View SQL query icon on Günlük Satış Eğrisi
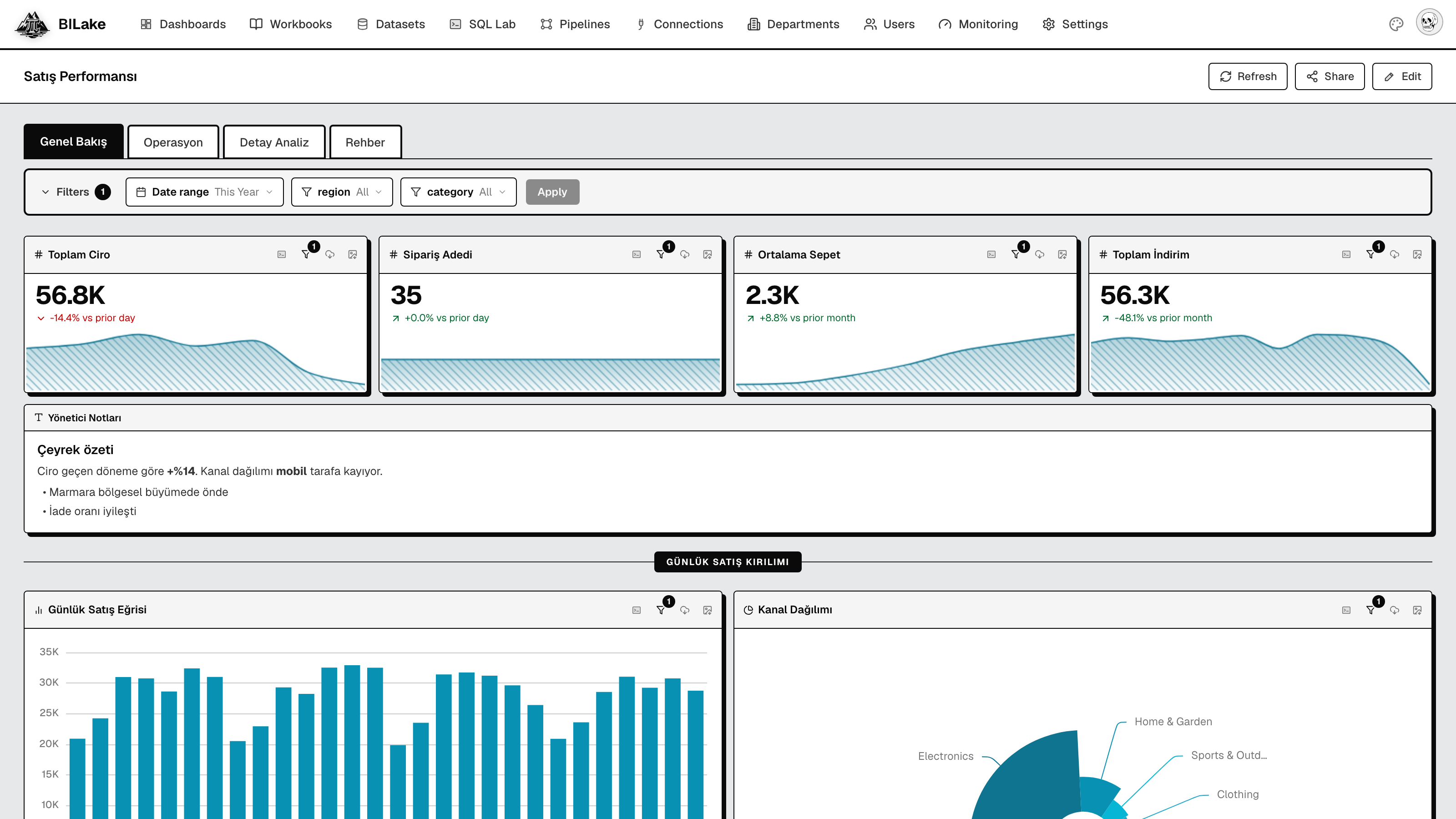The height and width of the screenshot is (819, 1456). [x=637, y=610]
